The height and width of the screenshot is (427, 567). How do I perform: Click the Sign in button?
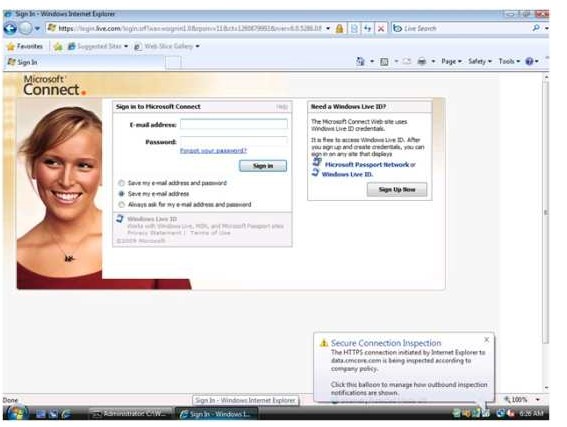pyautogui.click(x=263, y=166)
